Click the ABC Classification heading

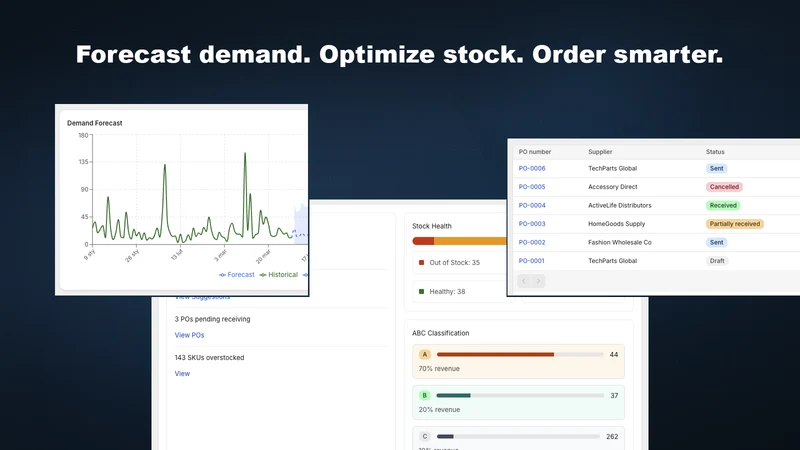click(x=440, y=333)
